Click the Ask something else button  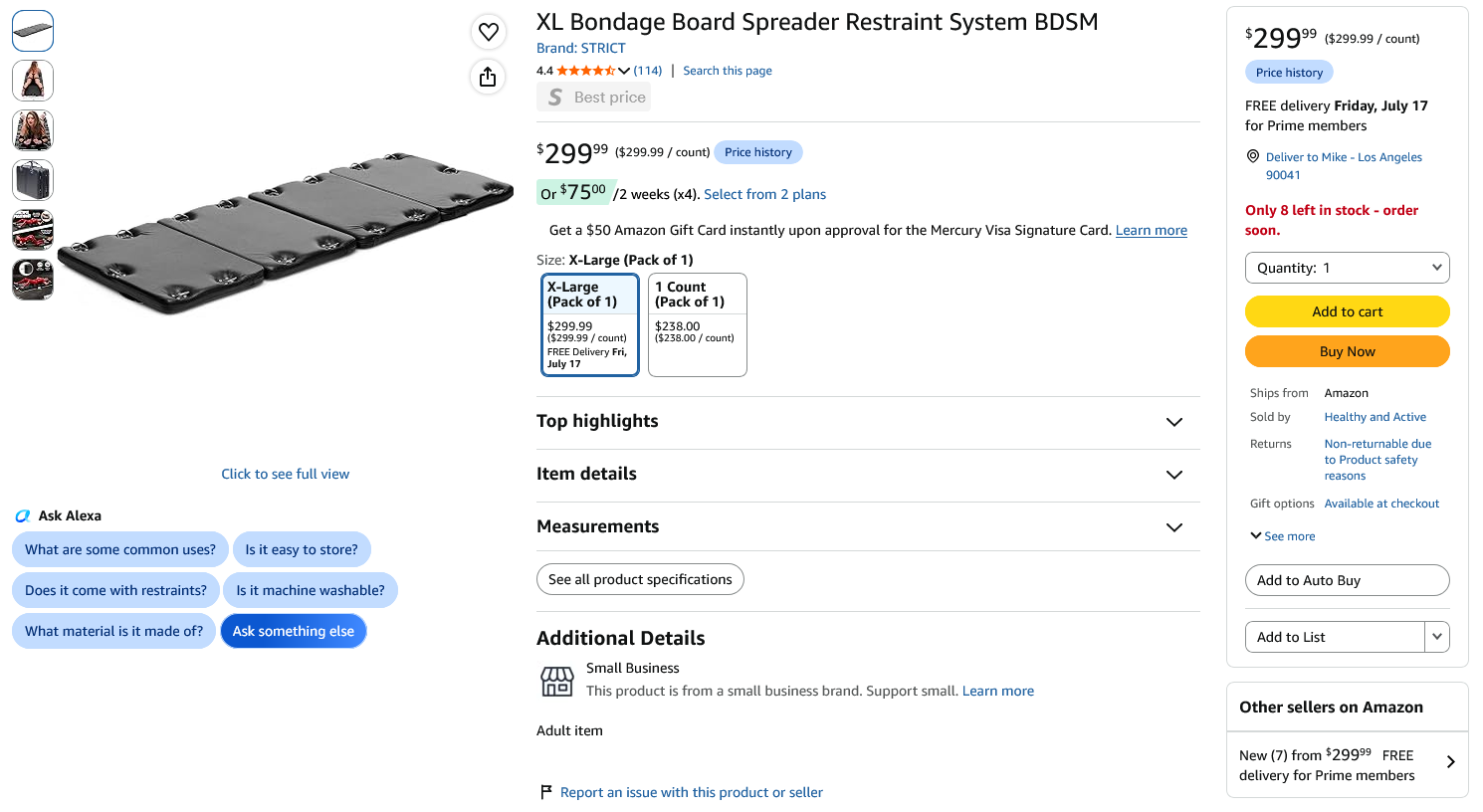[294, 631]
